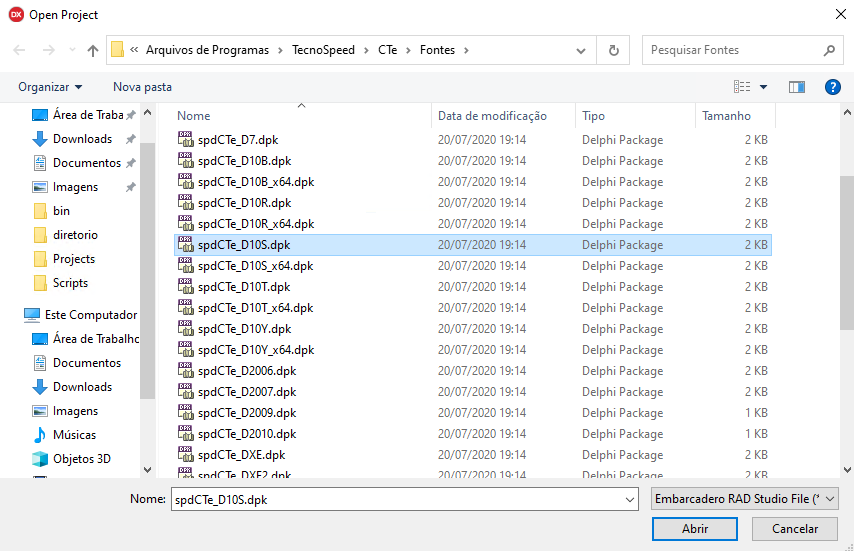Viewport: 854px width, 551px height.
Task: Select file spdCTe_D7.dpk
Action: (238, 140)
